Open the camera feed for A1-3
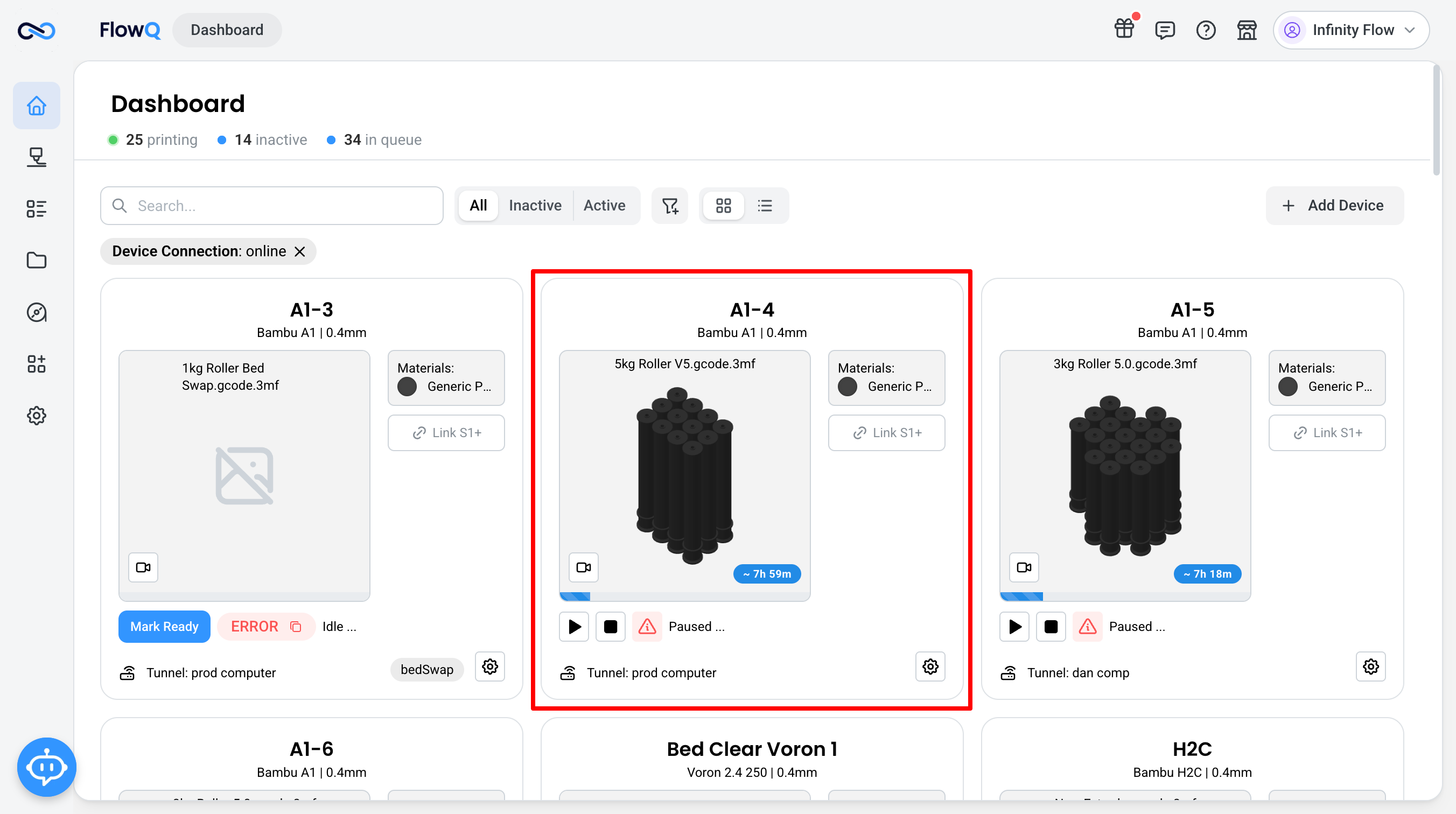 coord(143,567)
